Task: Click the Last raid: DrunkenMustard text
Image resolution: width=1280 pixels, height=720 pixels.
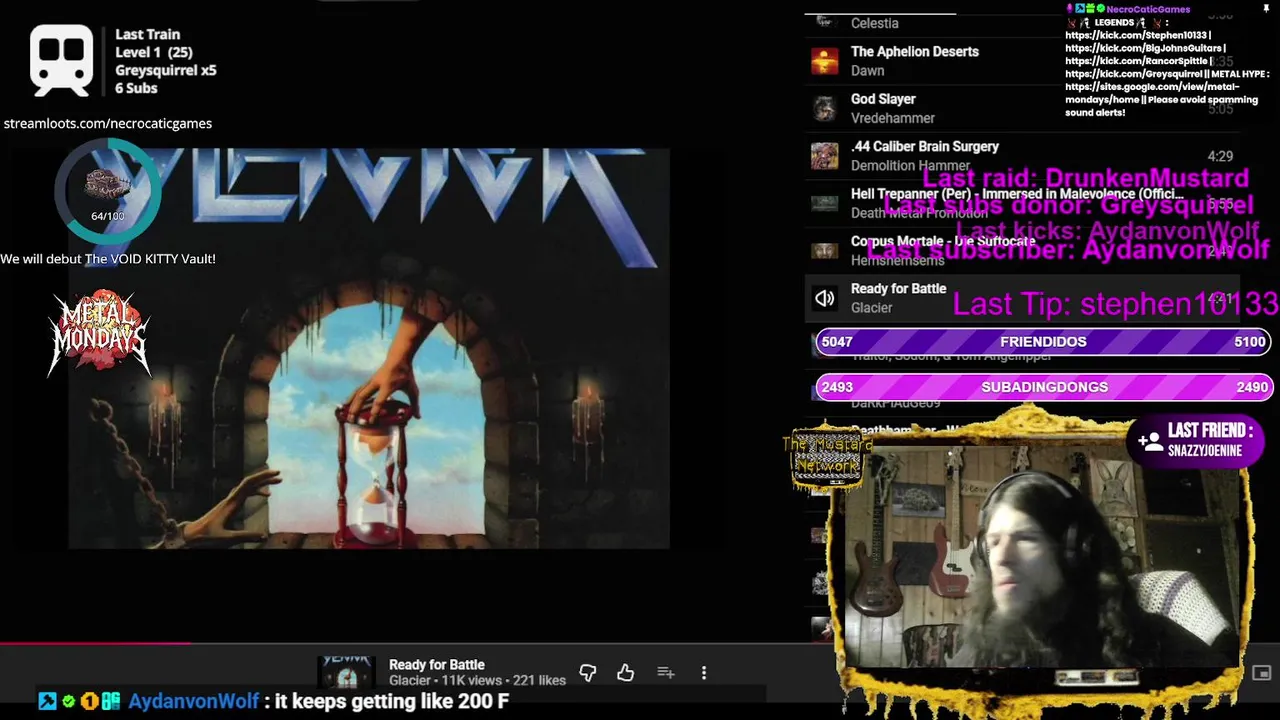Action: pyautogui.click(x=1085, y=178)
